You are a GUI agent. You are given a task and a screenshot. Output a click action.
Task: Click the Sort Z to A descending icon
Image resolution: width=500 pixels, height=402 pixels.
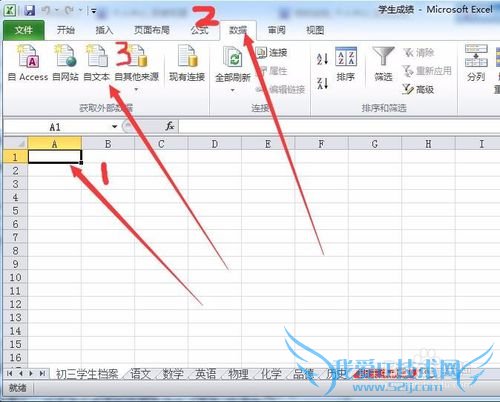[322, 83]
